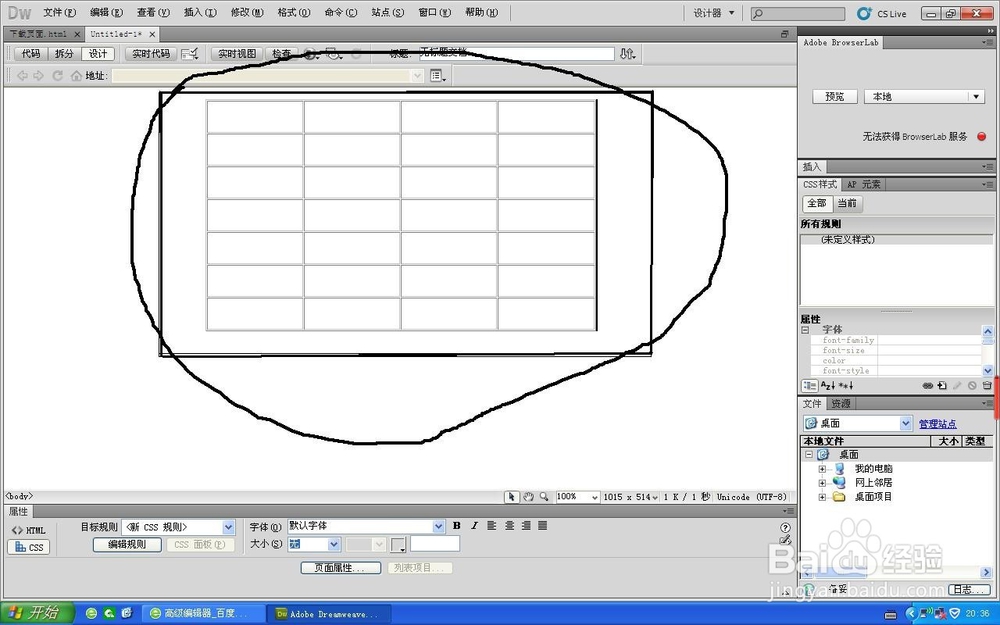Screen dimensions: 1000x625
Task: Open the site dropdown showing 桌面
Action: (906, 423)
